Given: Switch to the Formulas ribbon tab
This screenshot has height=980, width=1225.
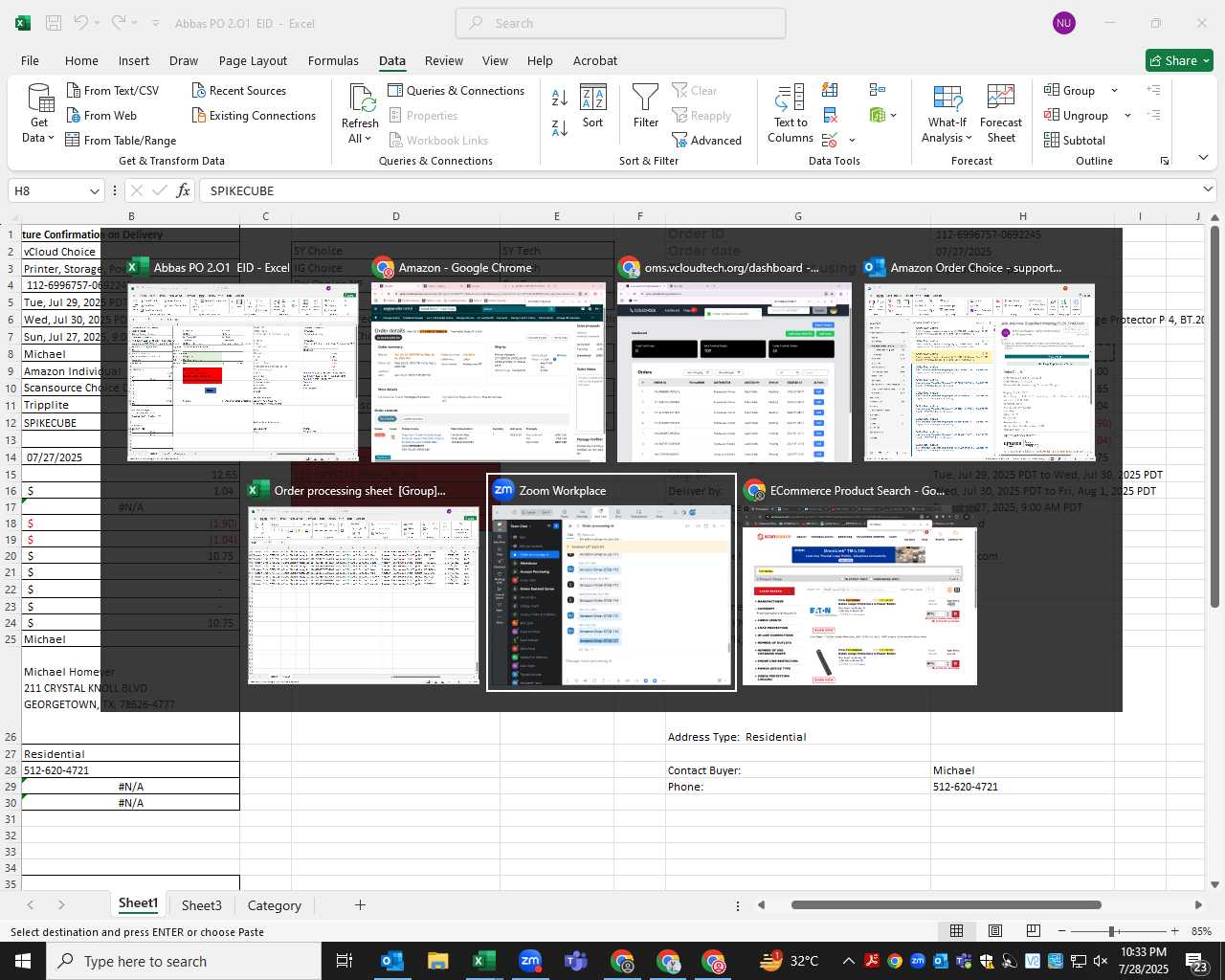Looking at the screenshot, I should 333,60.
